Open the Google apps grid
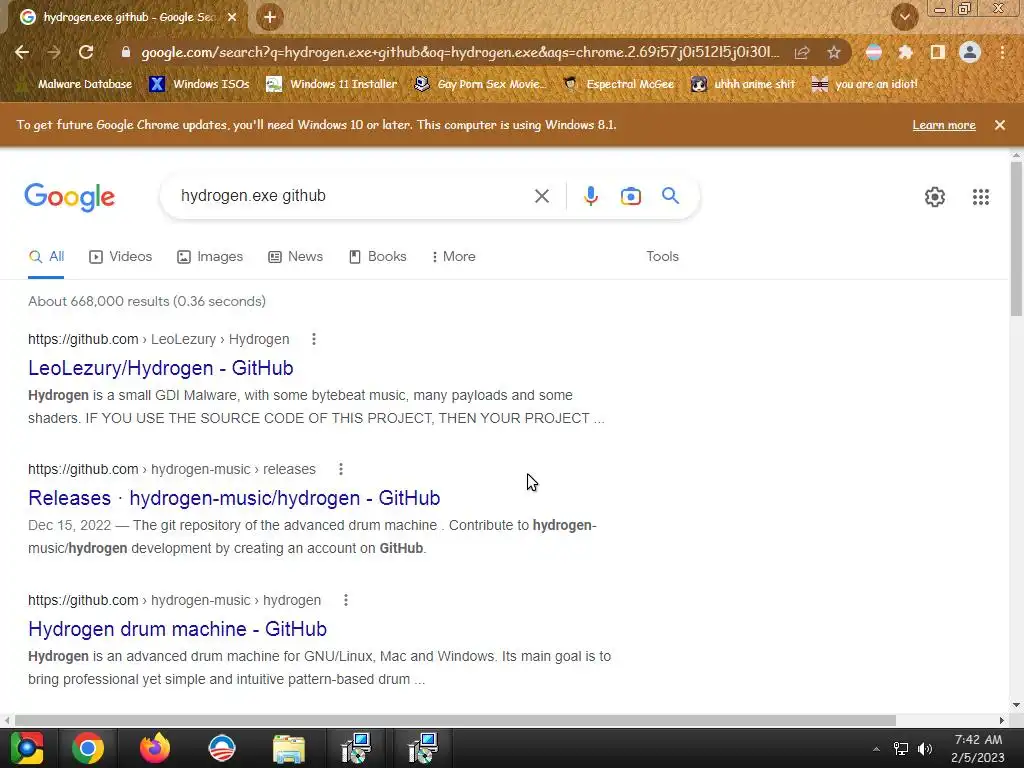1024x768 pixels. click(980, 197)
